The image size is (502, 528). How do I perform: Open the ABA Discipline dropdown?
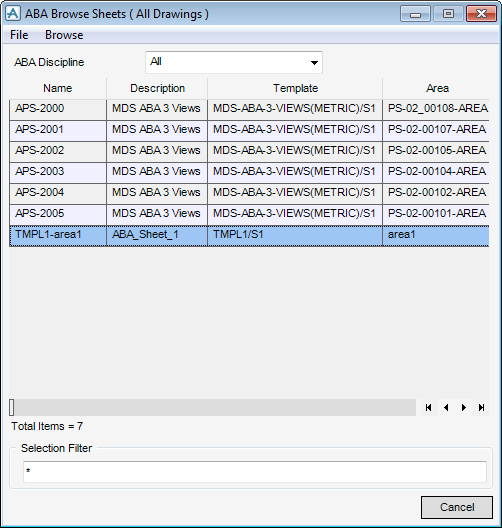coord(234,62)
